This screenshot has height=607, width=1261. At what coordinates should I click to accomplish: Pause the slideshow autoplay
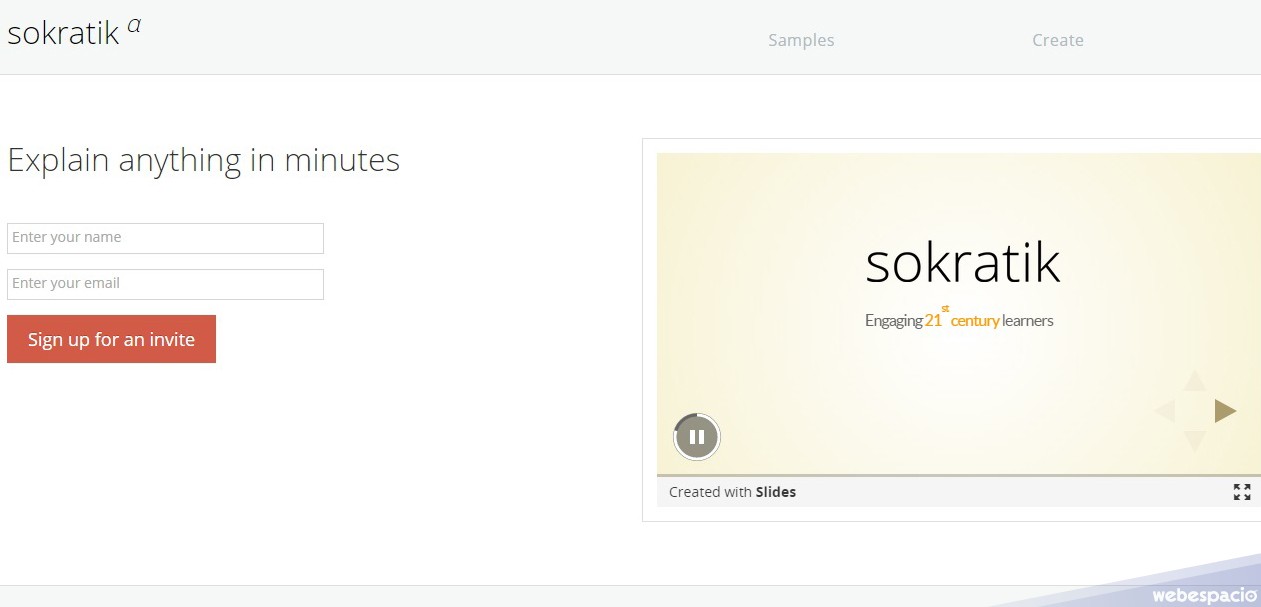tap(697, 437)
